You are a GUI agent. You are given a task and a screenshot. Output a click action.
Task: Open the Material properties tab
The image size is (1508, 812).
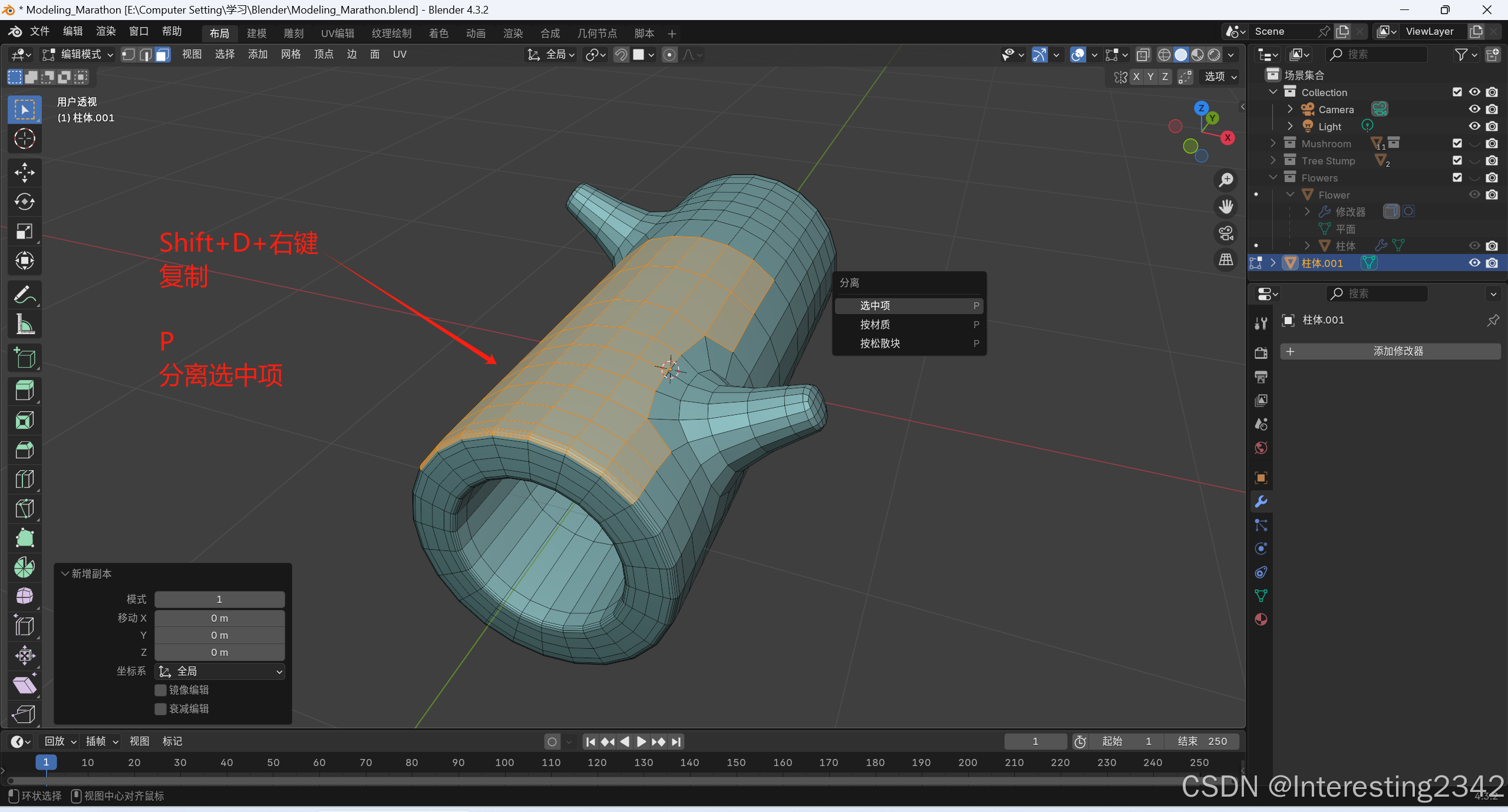[1261, 619]
